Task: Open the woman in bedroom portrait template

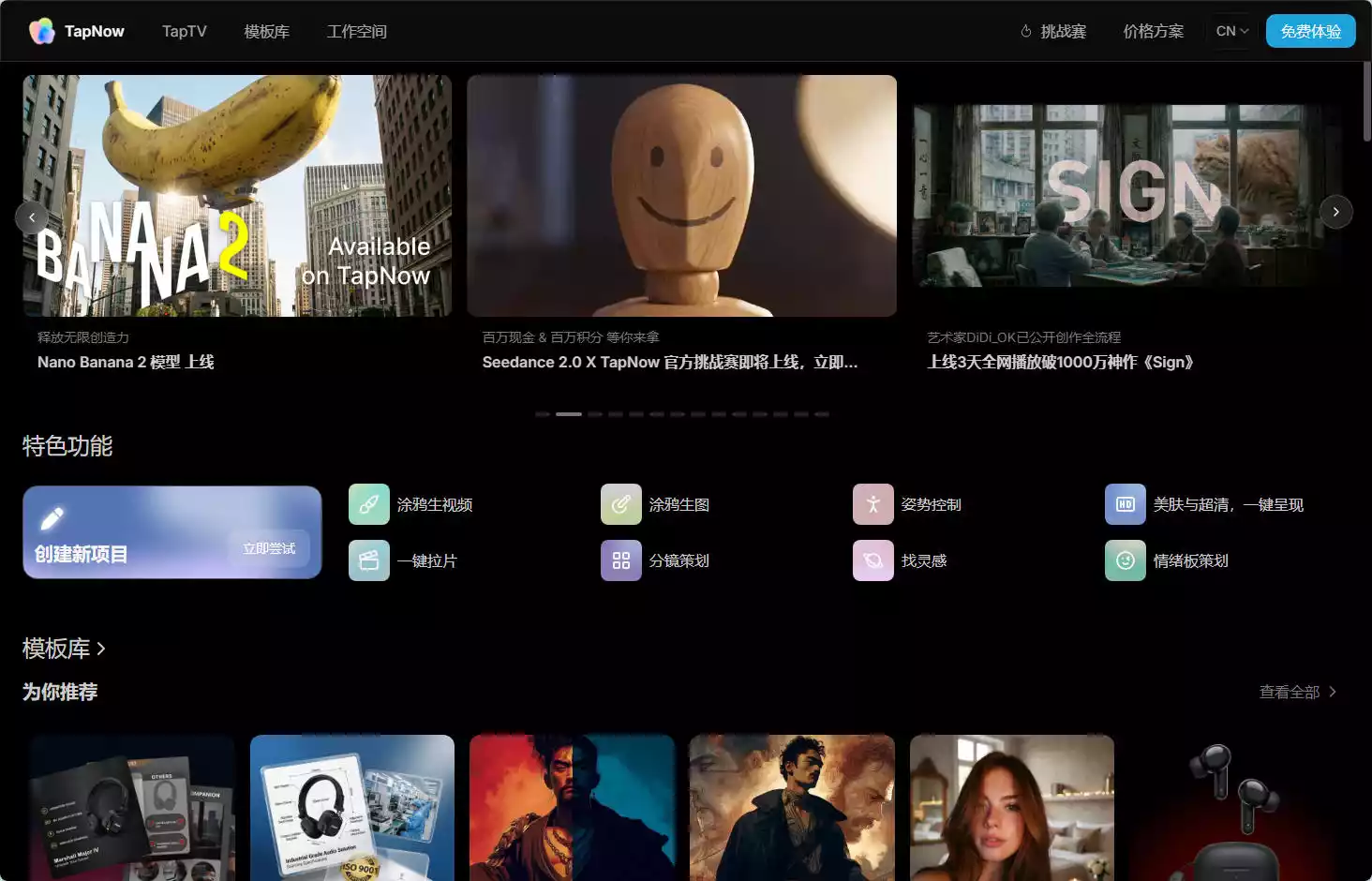Action: click(x=1012, y=808)
